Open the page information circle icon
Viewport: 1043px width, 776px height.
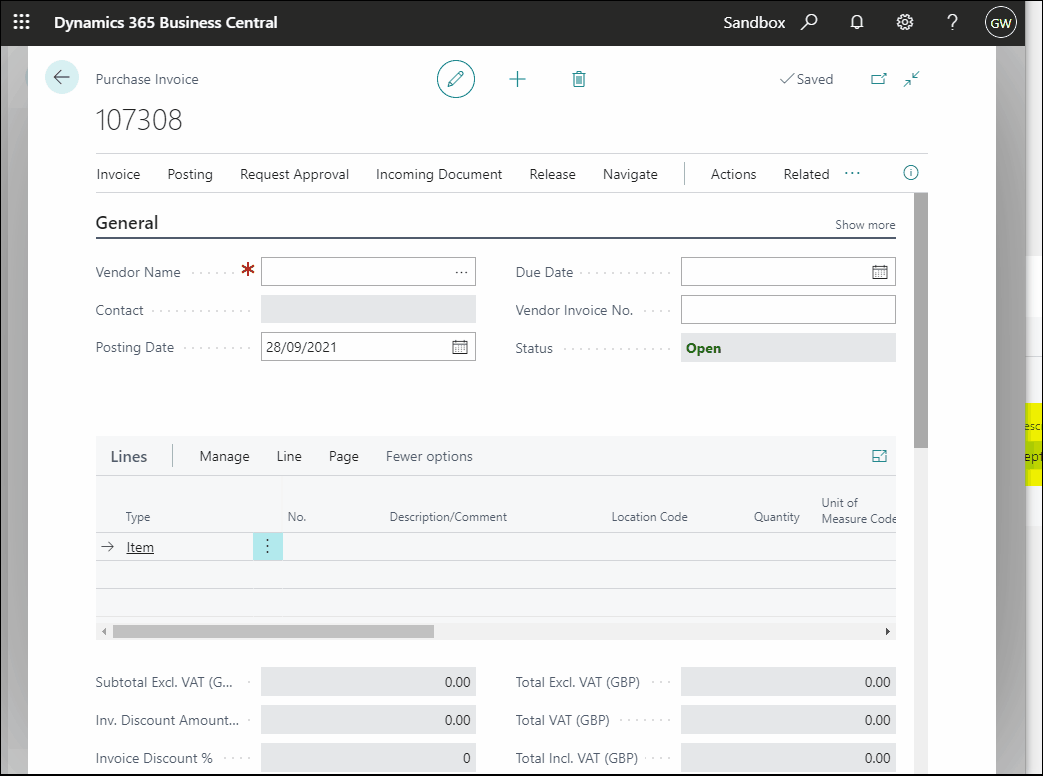pyautogui.click(x=910, y=173)
